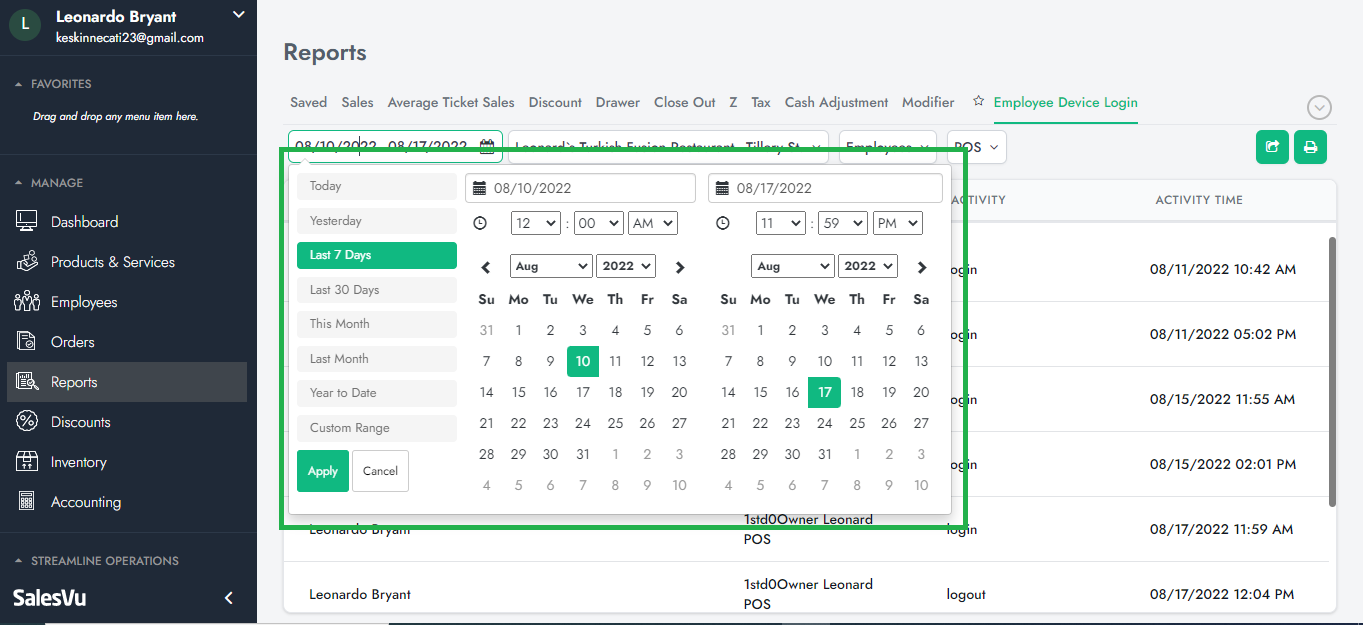The image size is (1363, 625).
Task: Open the start time AM/PM dropdown
Action: pos(652,223)
